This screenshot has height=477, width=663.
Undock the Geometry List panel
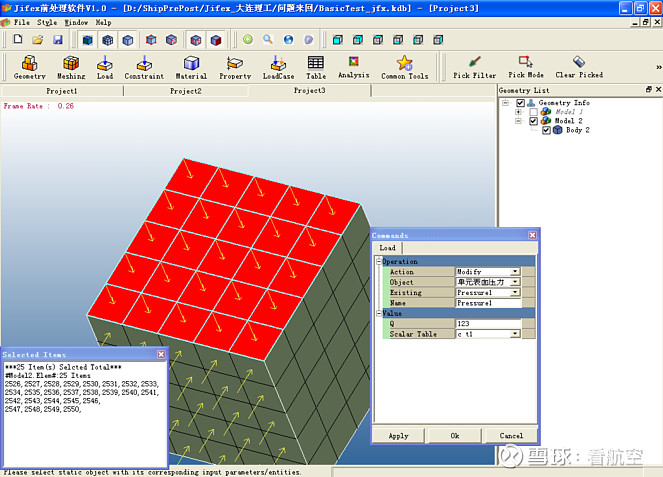(649, 89)
